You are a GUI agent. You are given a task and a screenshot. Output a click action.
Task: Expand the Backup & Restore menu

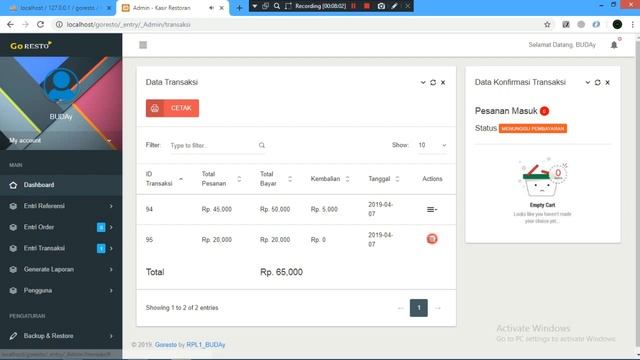click(61, 336)
